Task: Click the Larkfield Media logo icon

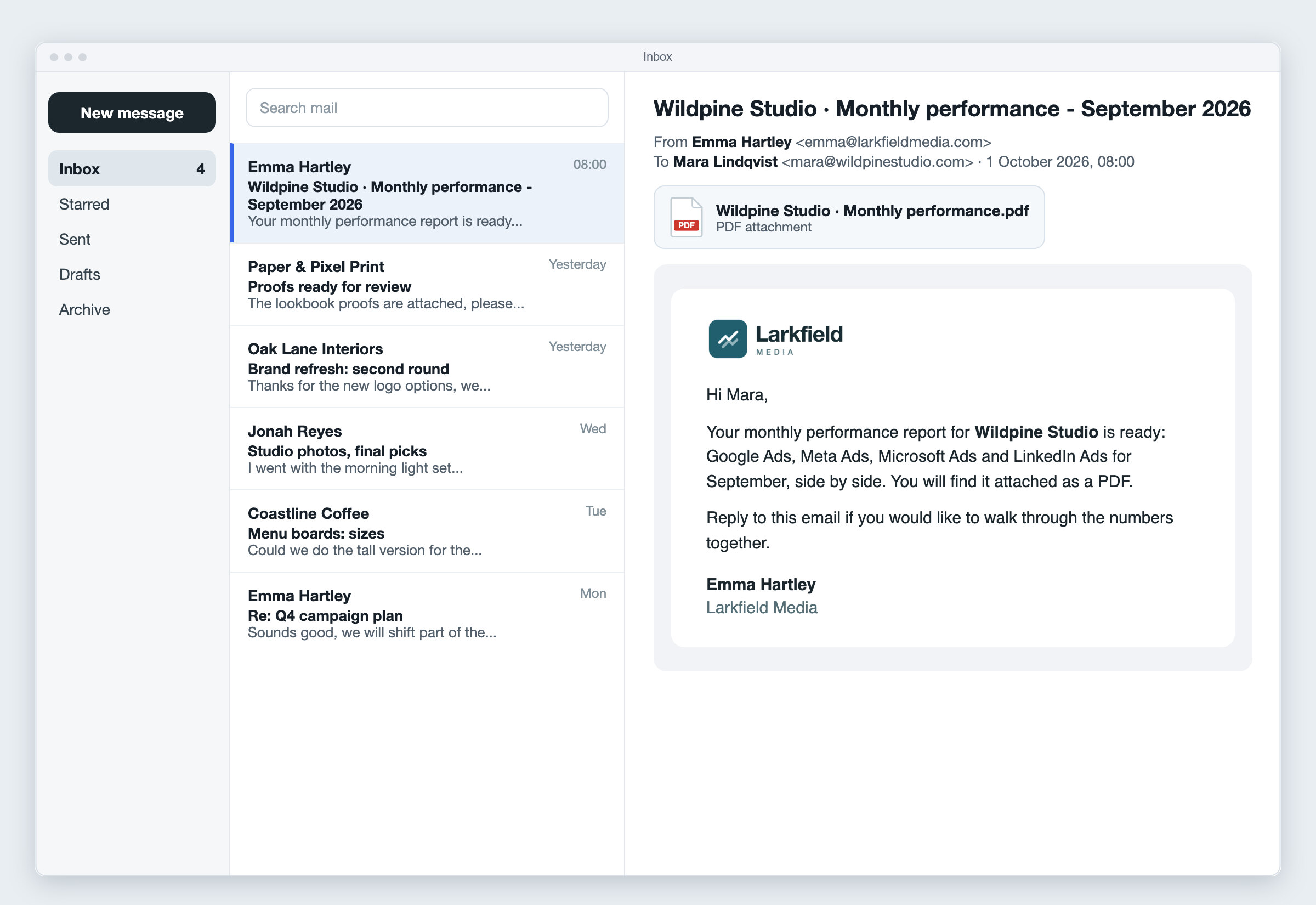Action: [x=728, y=339]
